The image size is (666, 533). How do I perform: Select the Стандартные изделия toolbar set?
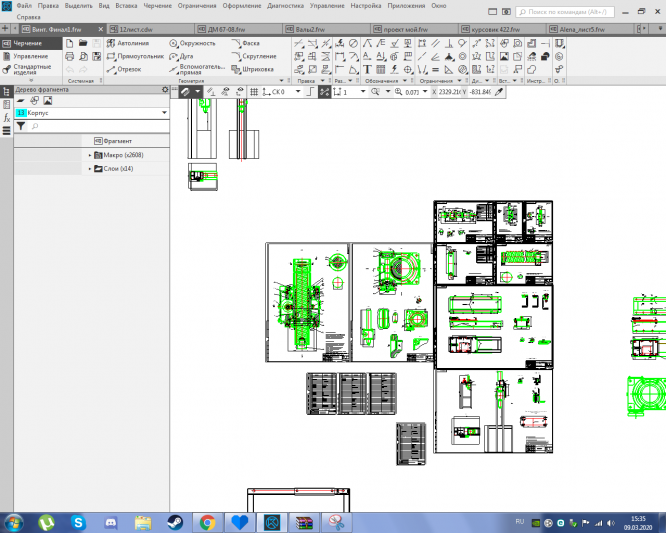point(31,70)
